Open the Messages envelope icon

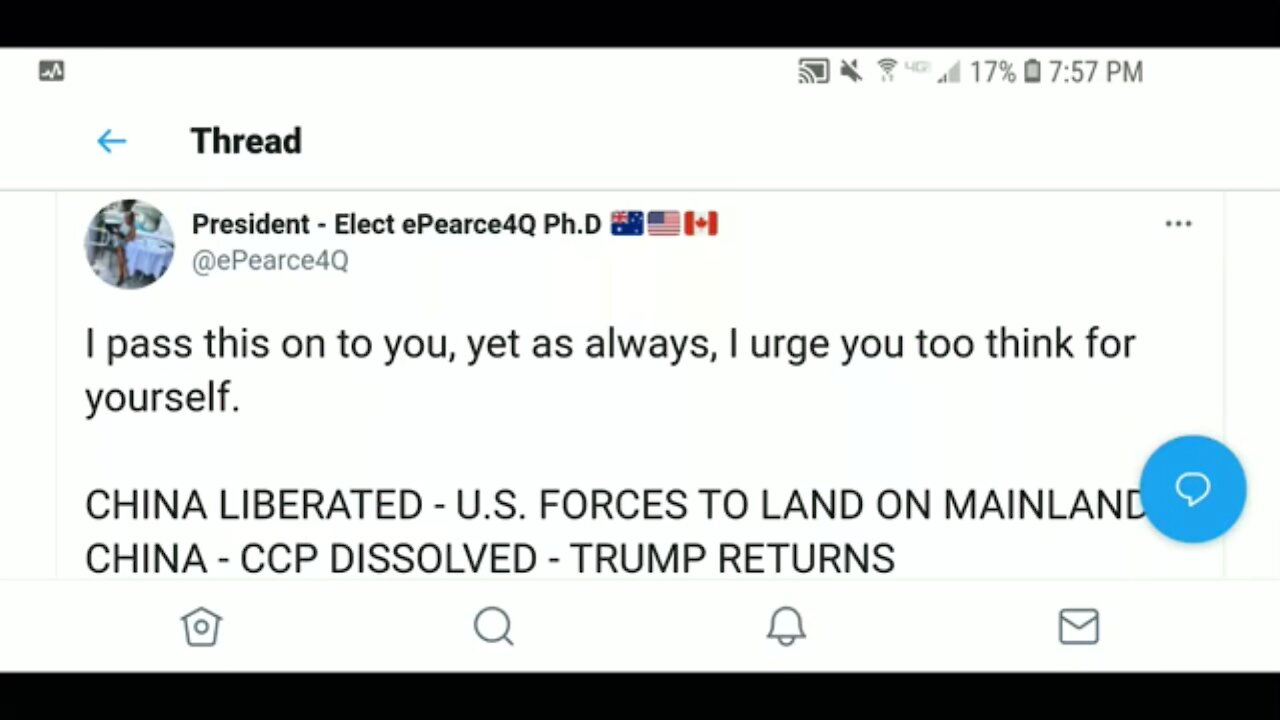tap(1078, 627)
